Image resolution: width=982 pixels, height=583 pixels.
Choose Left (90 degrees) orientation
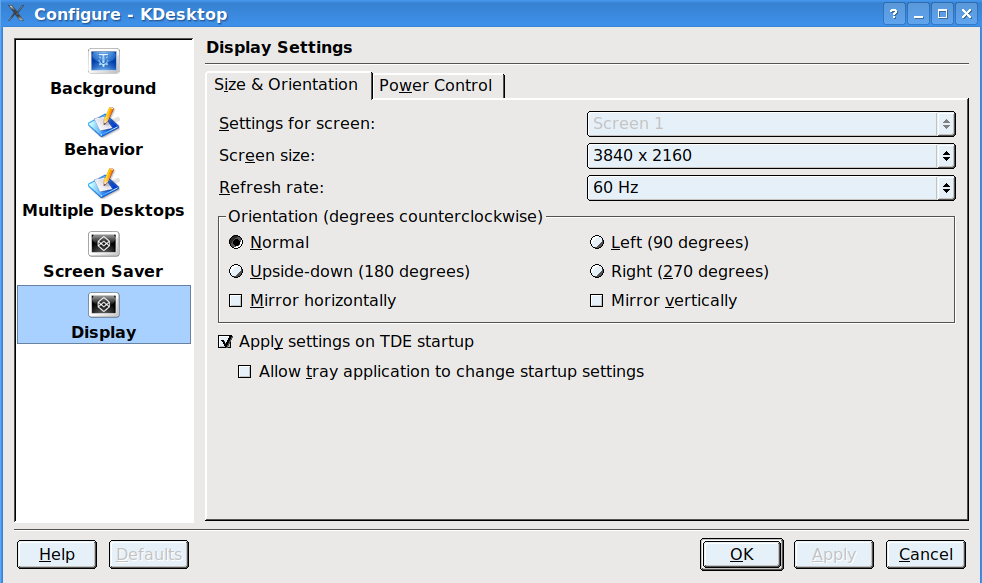(x=597, y=242)
